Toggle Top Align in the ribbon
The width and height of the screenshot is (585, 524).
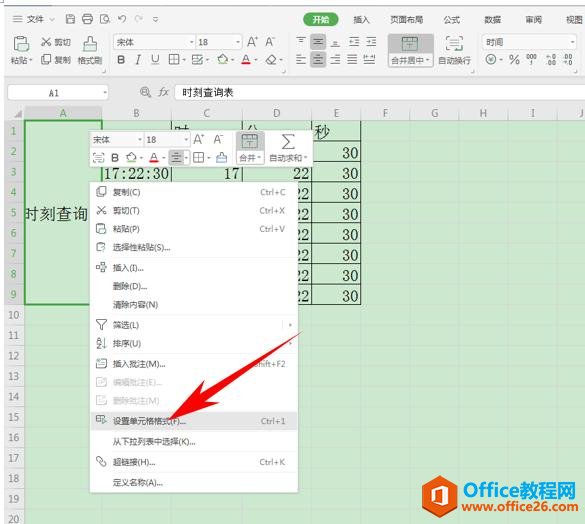click(301, 42)
